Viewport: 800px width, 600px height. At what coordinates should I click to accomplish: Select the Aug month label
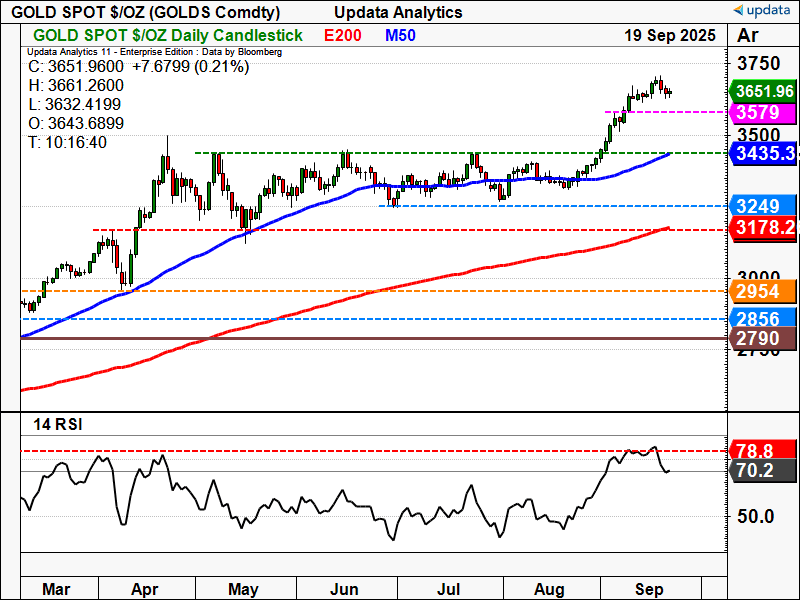(549, 589)
